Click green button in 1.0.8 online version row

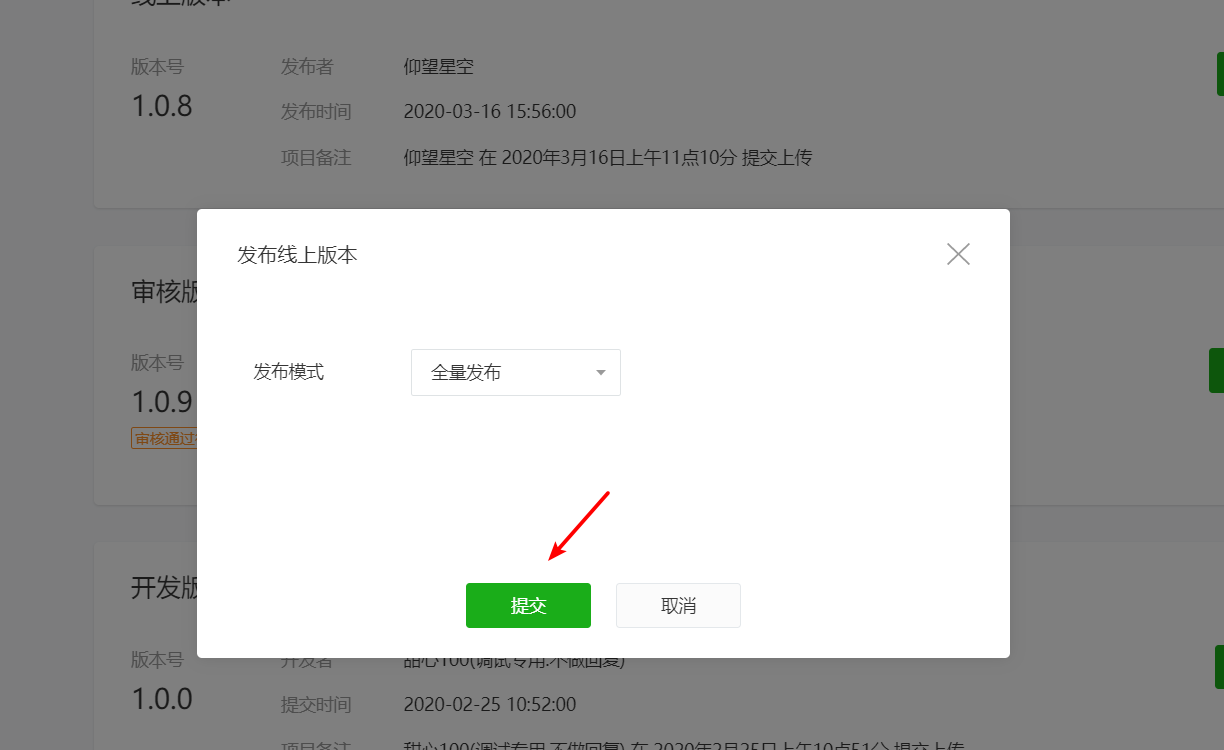[1220, 74]
